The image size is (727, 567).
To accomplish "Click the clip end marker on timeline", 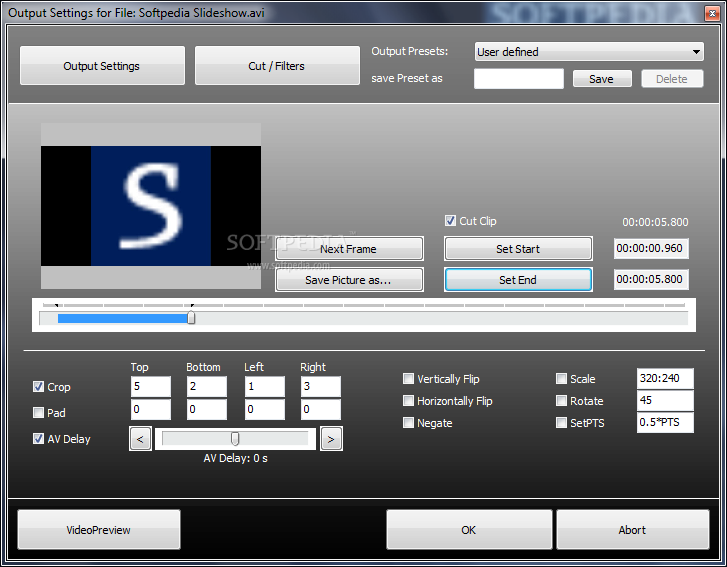I will pos(192,306).
